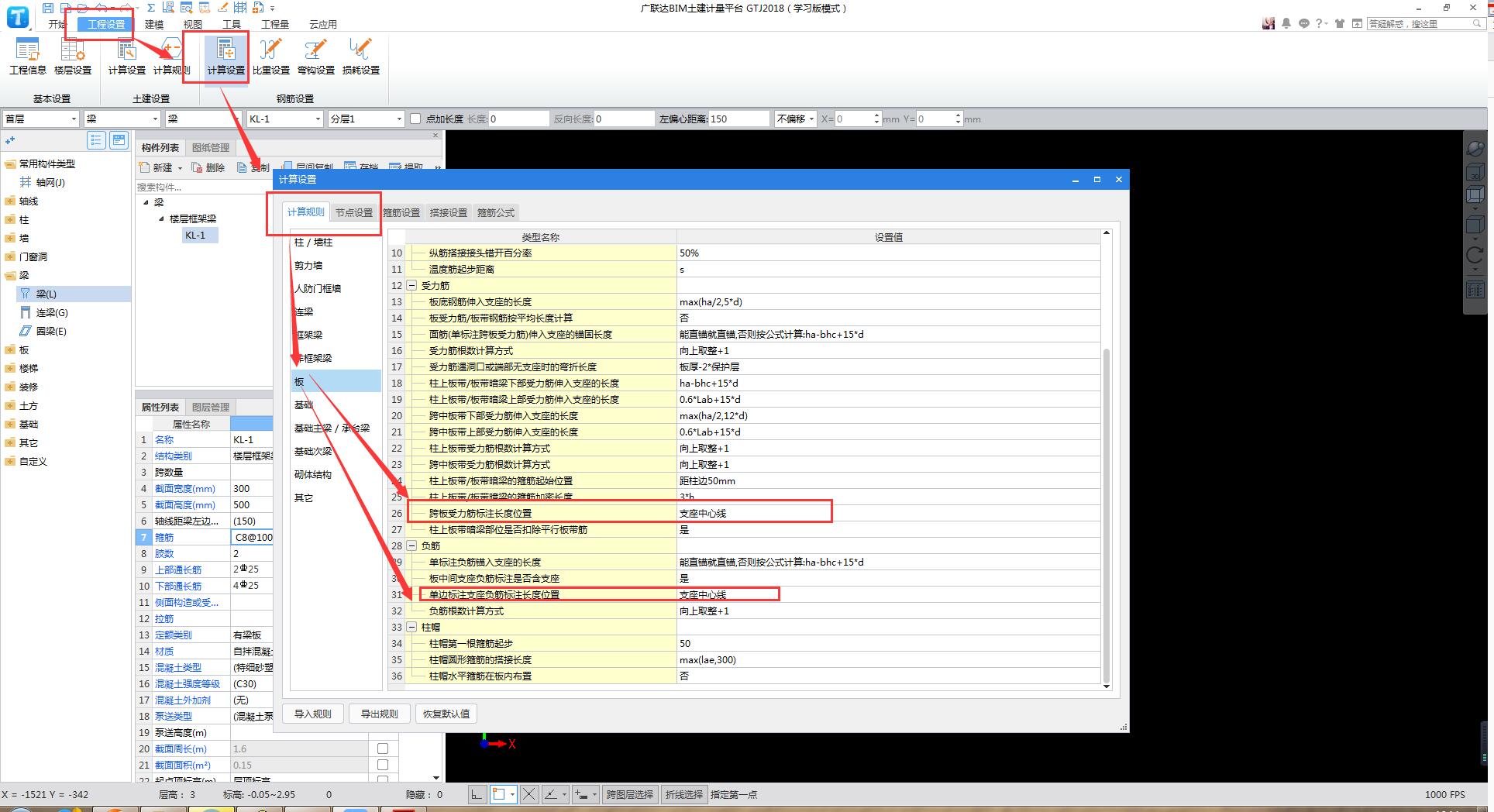The height and width of the screenshot is (812, 1494).
Task: Open 损耗设置 loss settings
Action: pyautogui.click(x=361, y=57)
